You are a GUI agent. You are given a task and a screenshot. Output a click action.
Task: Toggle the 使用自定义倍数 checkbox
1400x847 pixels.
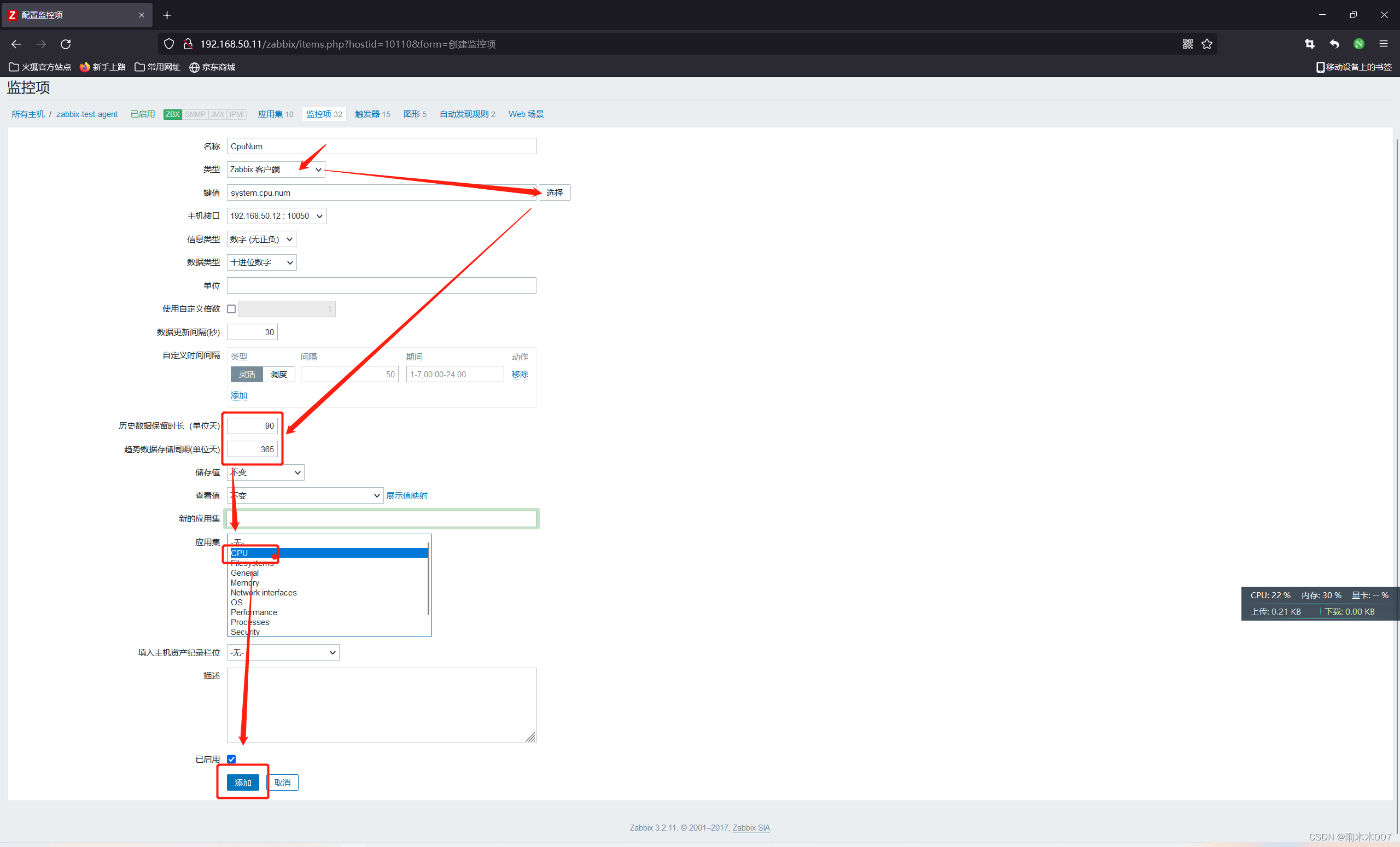[x=231, y=309]
